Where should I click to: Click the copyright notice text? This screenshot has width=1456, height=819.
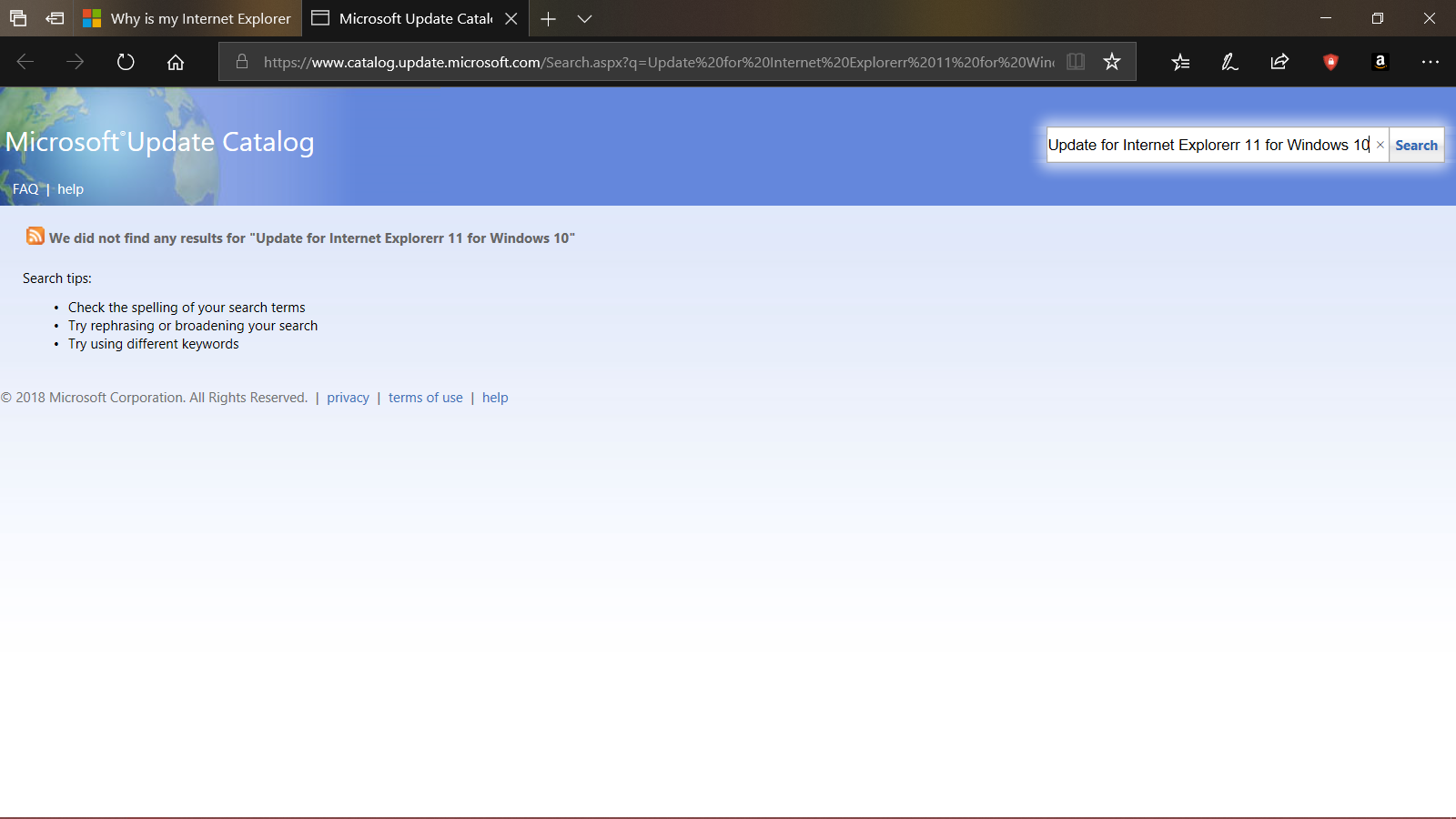coord(154,398)
